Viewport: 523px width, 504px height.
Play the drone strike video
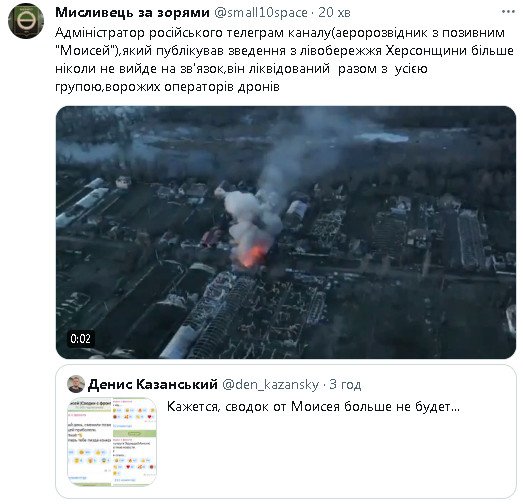pos(286,232)
